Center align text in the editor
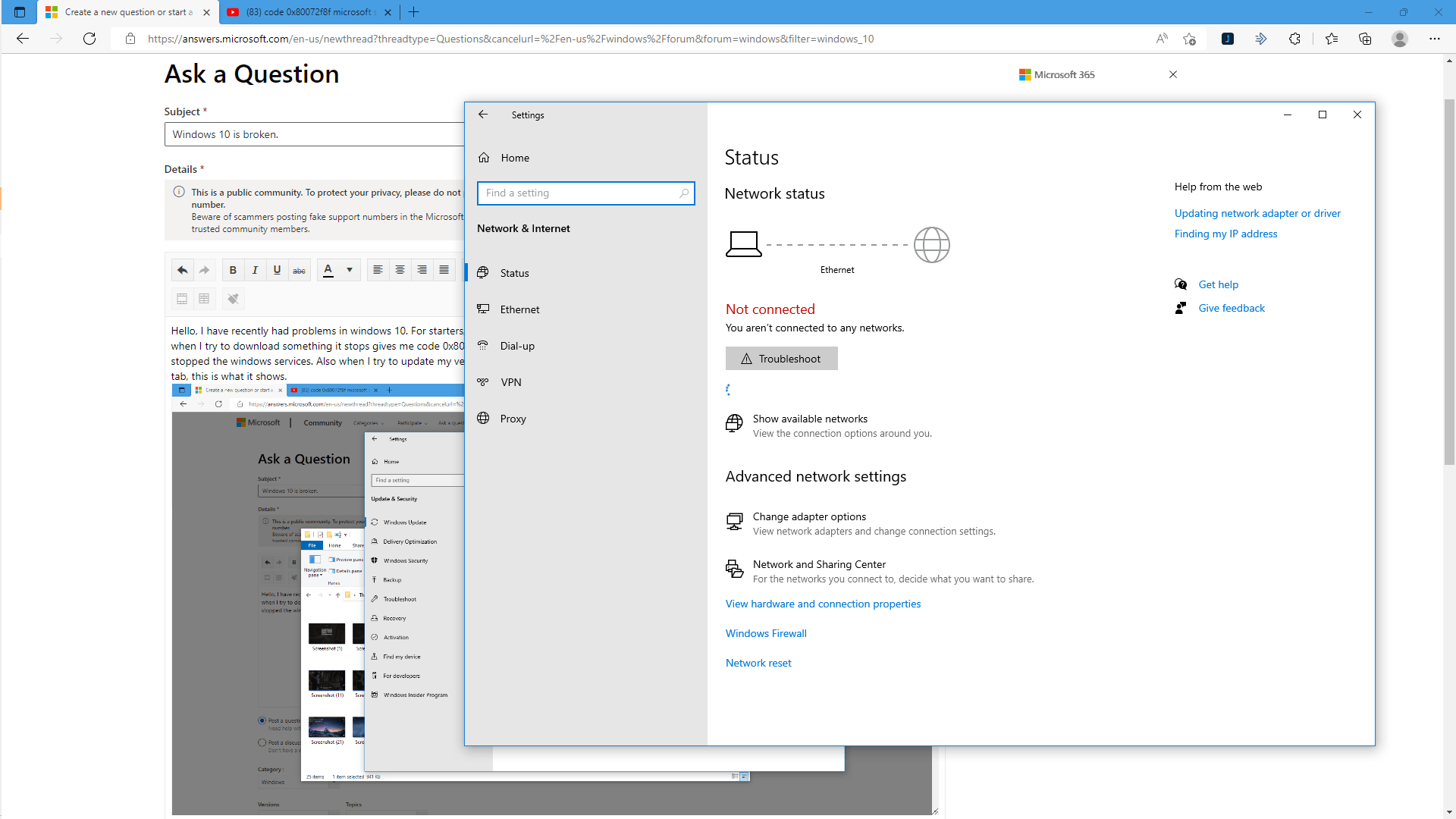Viewport: 1456px width, 819px height. point(400,270)
